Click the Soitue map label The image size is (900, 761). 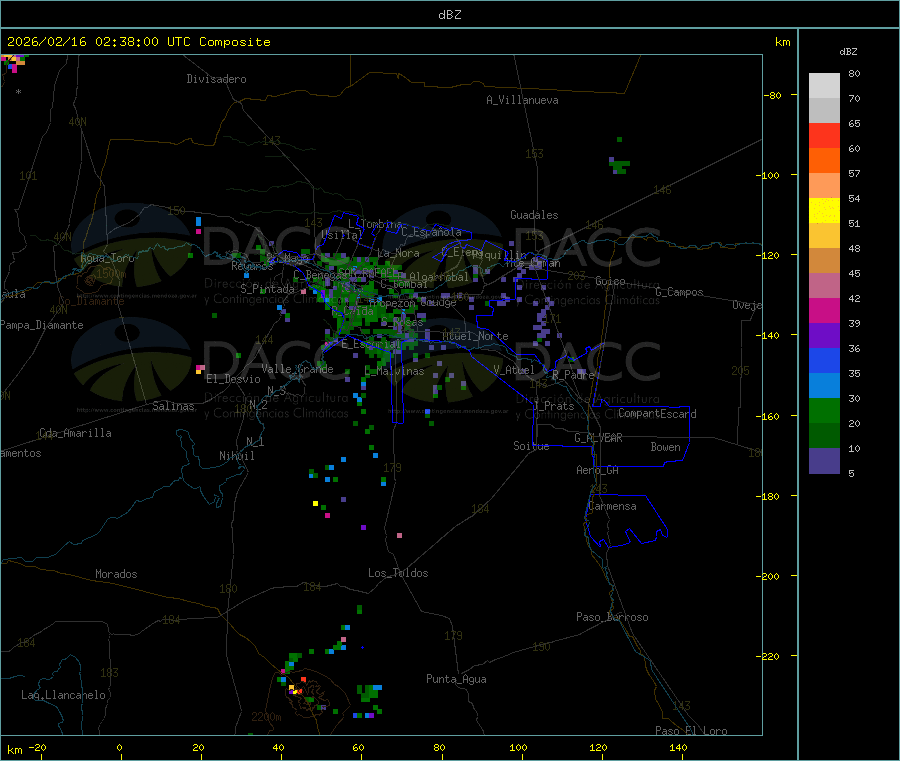point(531,446)
